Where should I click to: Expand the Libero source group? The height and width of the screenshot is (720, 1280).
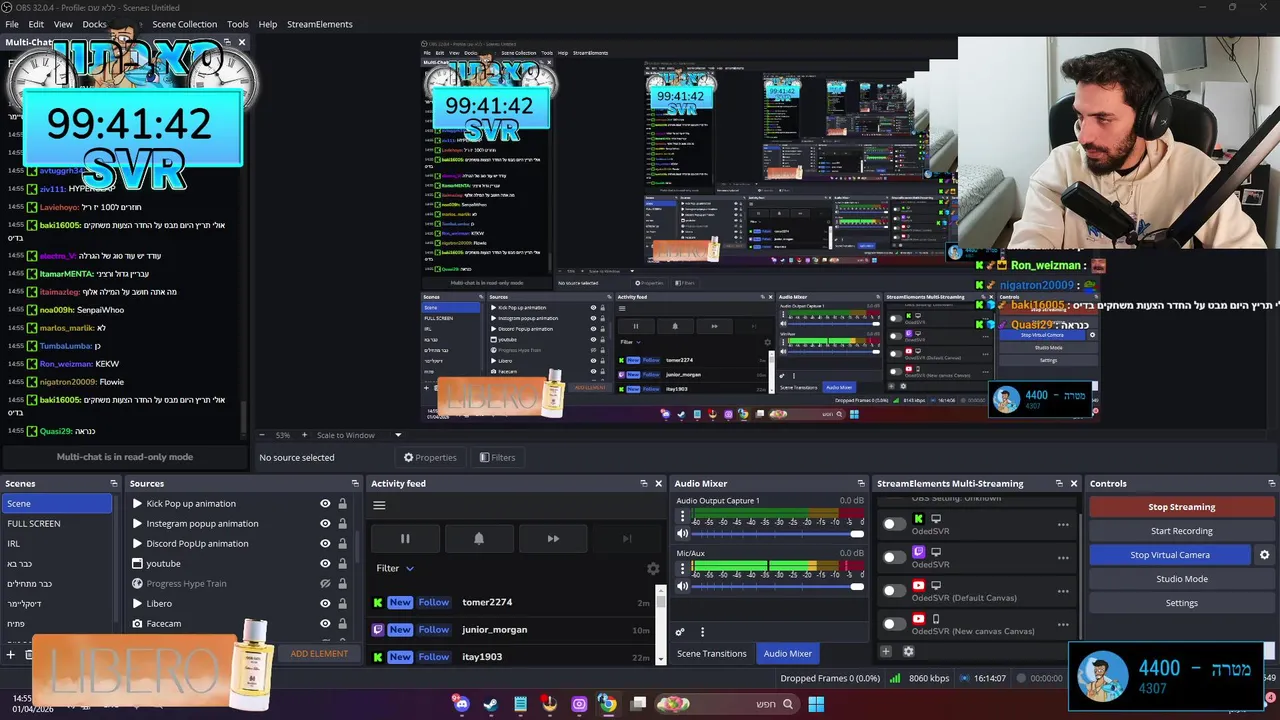pos(137,604)
